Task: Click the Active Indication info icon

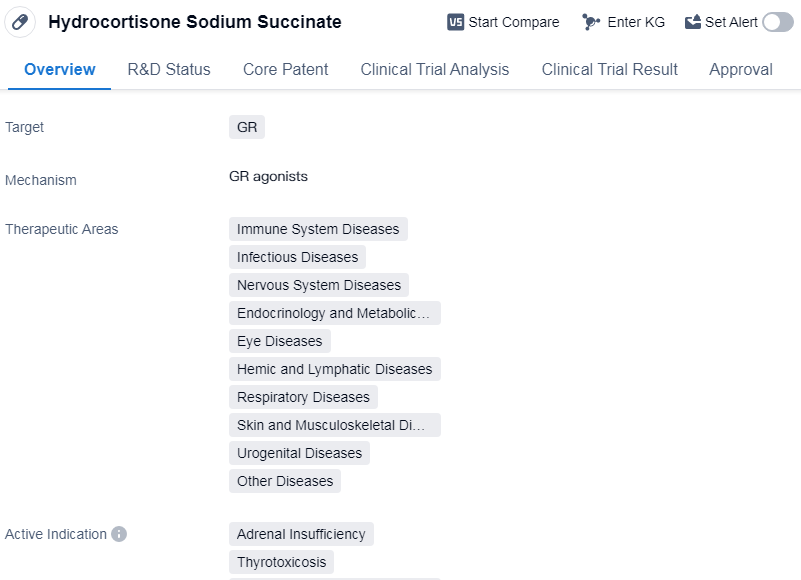Action: (x=119, y=534)
